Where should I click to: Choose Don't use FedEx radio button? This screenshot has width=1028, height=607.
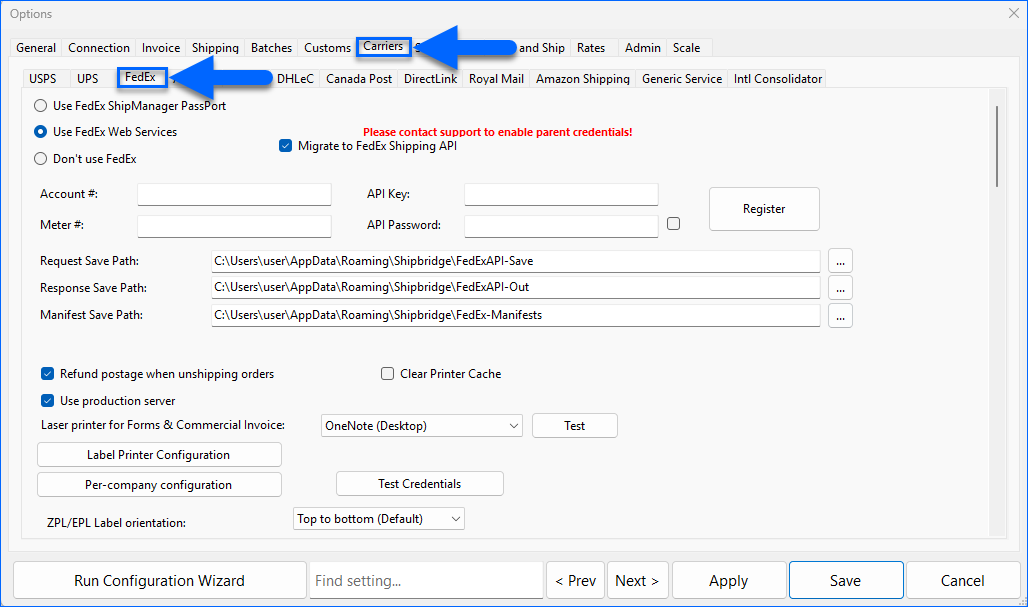[x=41, y=159]
